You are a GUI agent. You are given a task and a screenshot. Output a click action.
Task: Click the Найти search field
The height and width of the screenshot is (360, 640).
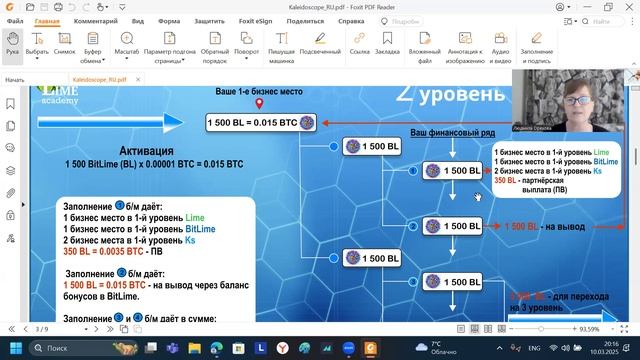click(602, 21)
